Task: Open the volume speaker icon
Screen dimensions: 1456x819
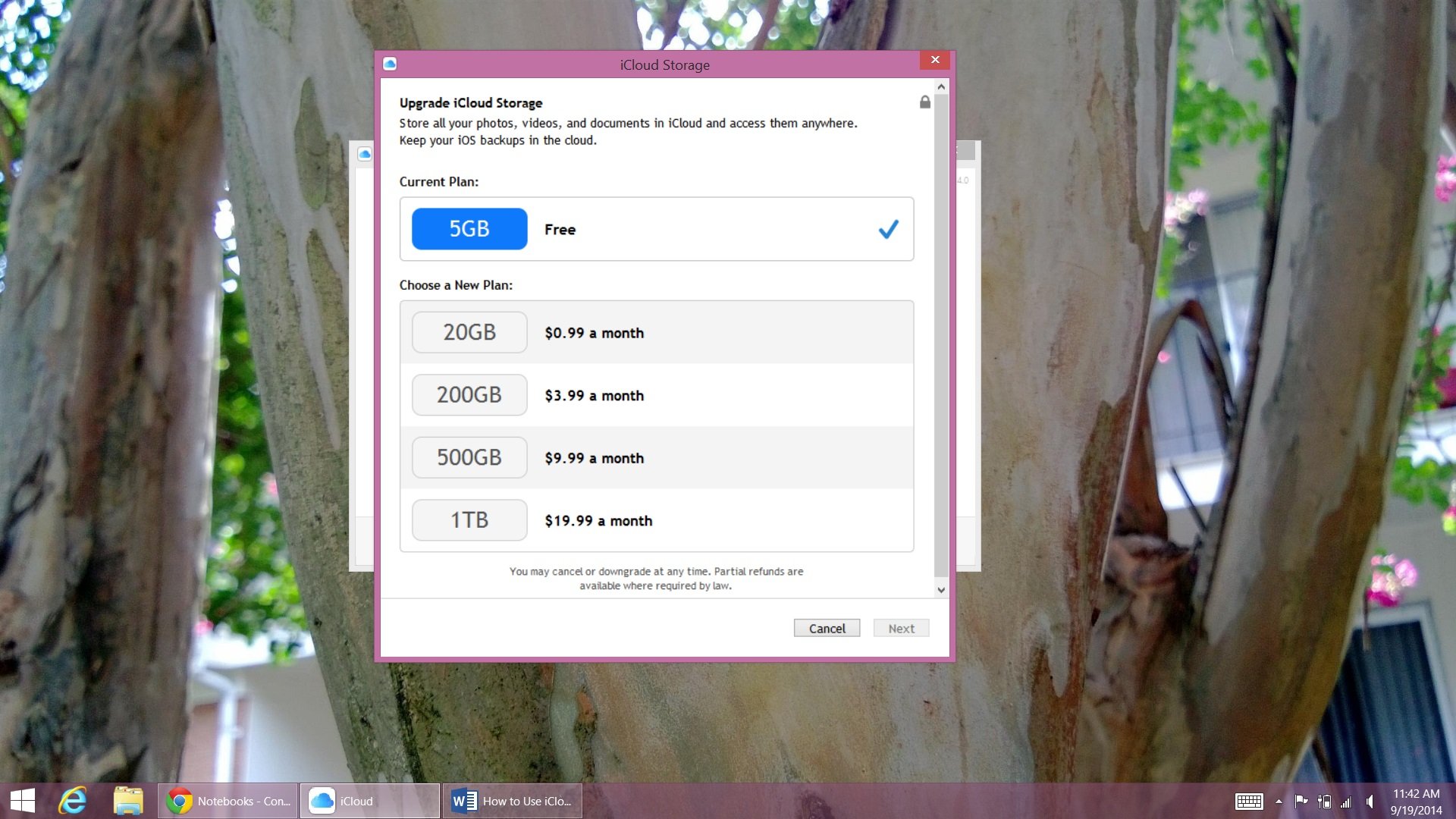Action: (1370, 801)
